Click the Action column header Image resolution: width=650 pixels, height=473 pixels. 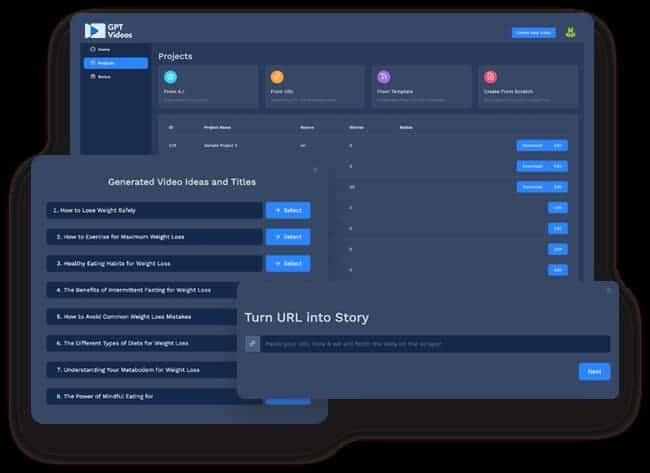point(406,128)
